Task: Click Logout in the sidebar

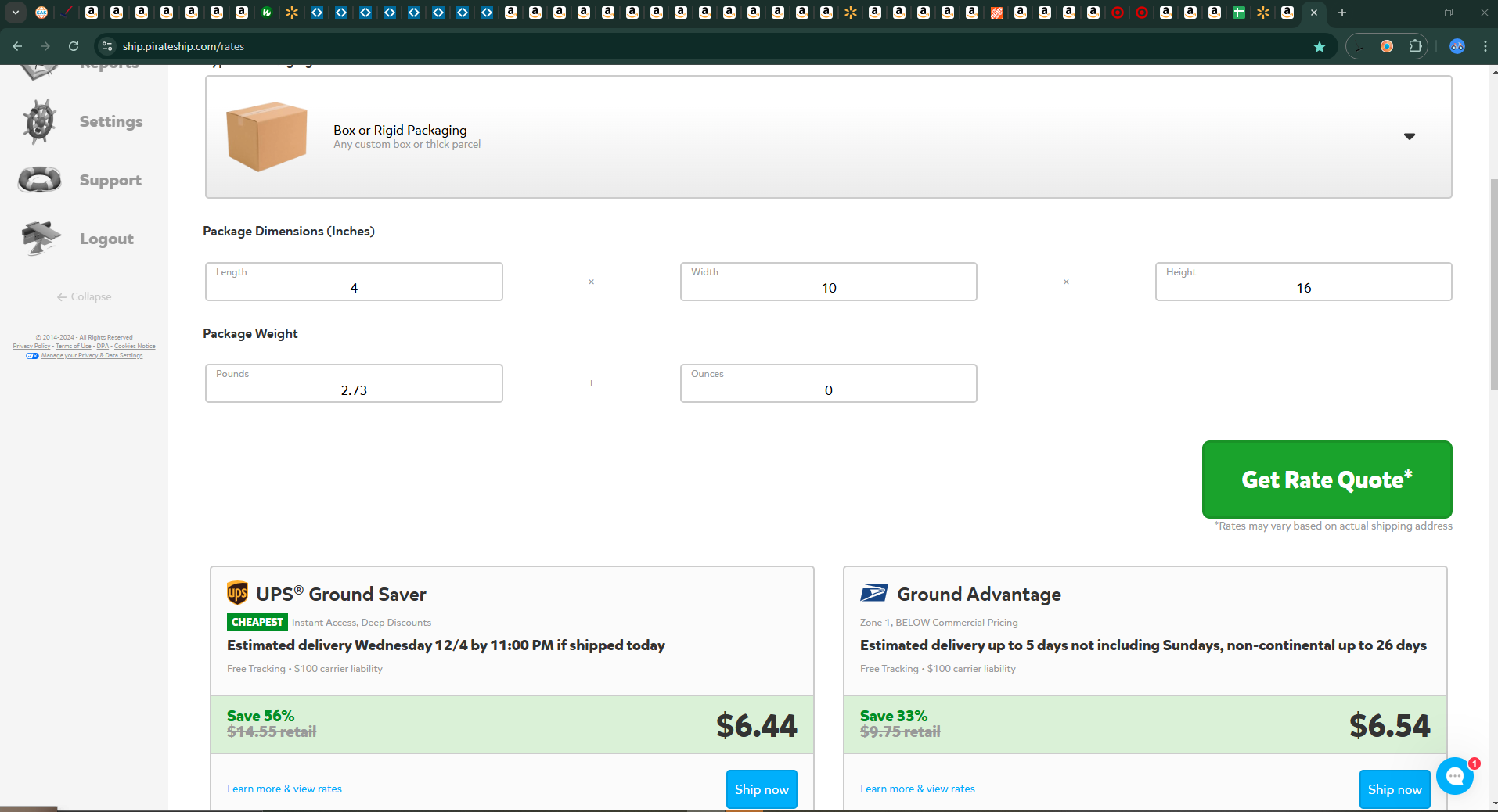Action: [x=106, y=239]
